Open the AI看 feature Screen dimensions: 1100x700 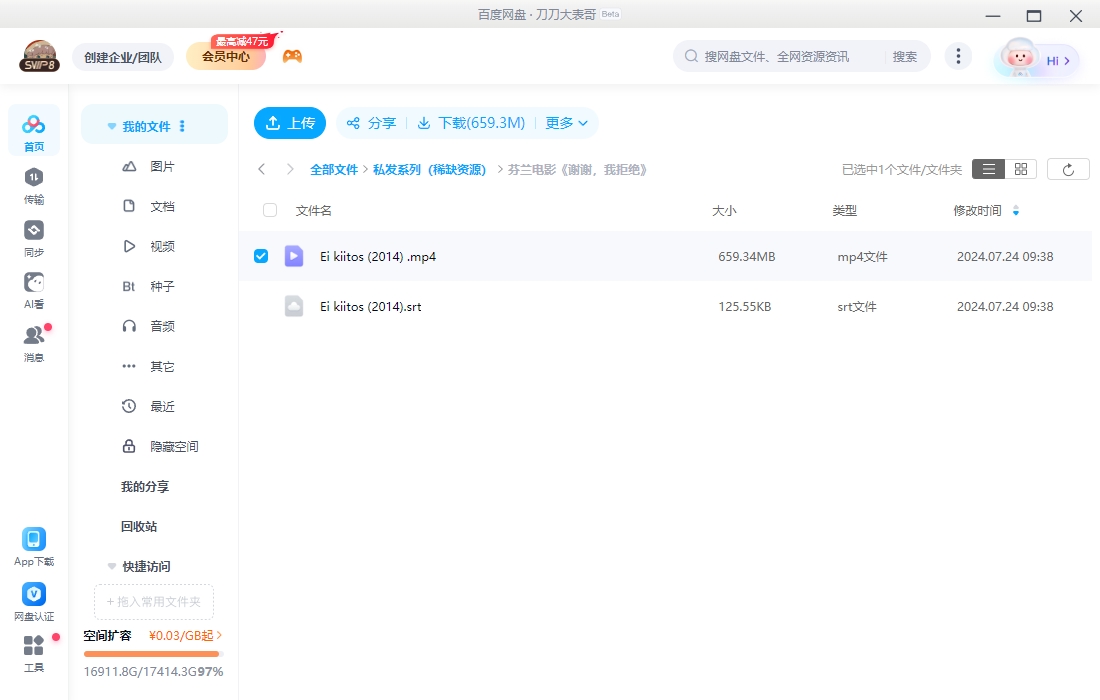tap(33, 287)
